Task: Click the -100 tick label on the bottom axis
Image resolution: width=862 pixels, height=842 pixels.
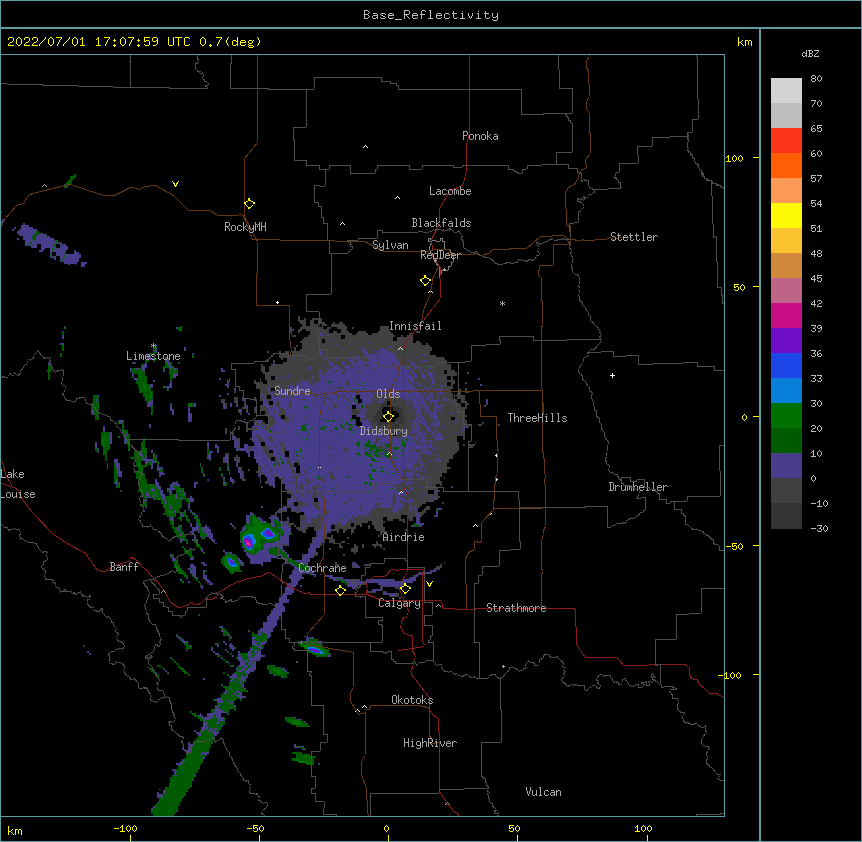Action: 125,828
